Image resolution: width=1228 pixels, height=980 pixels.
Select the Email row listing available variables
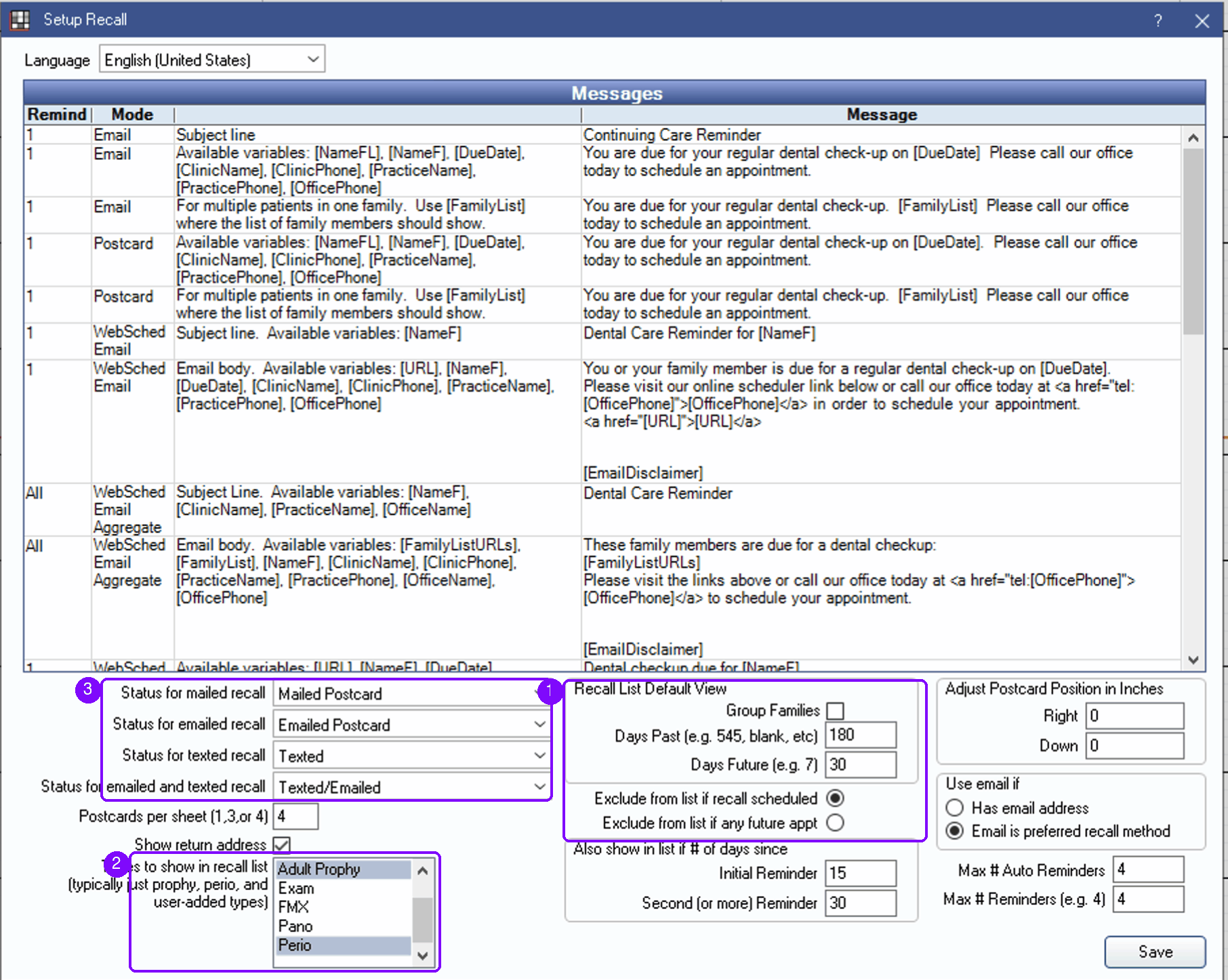pyautogui.click(x=603, y=170)
